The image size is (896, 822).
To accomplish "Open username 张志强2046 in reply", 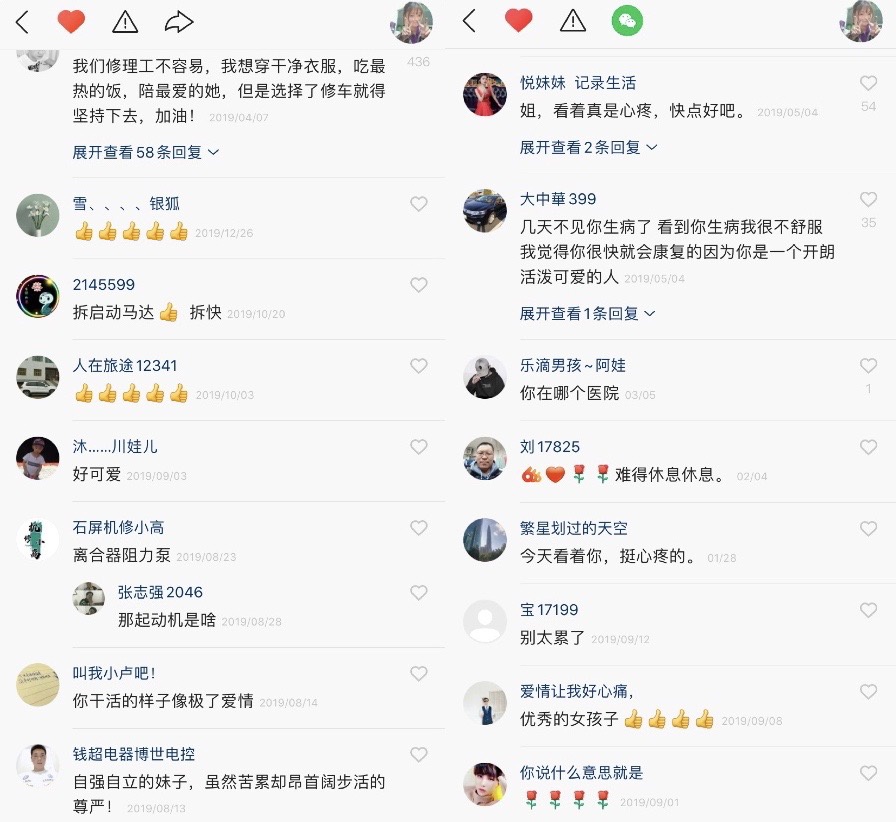I will coord(160,592).
